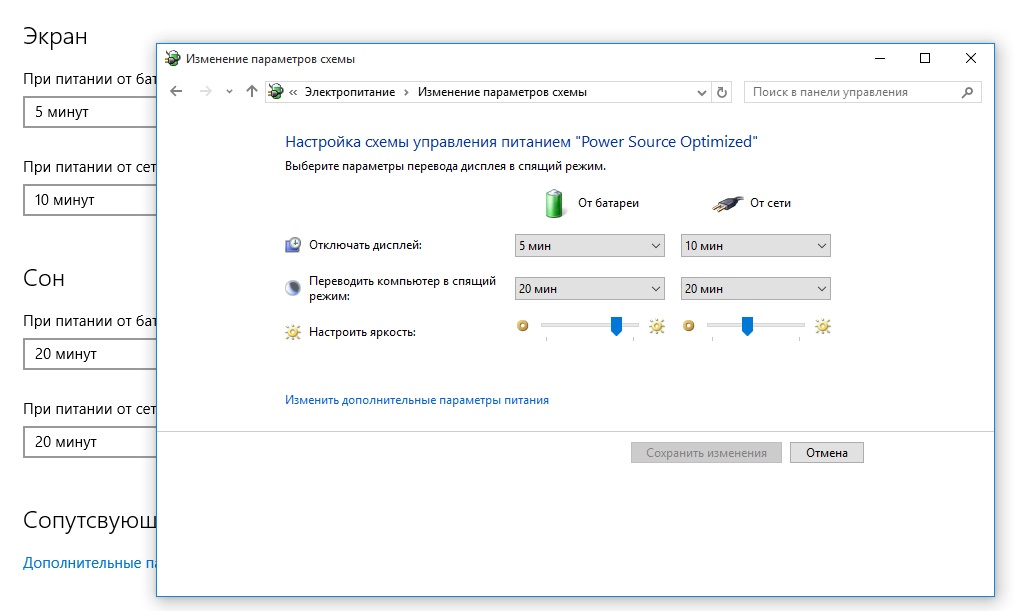This screenshot has width=1015, height=611.
Task: Expand the address bar history dropdown
Action: coord(701,92)
